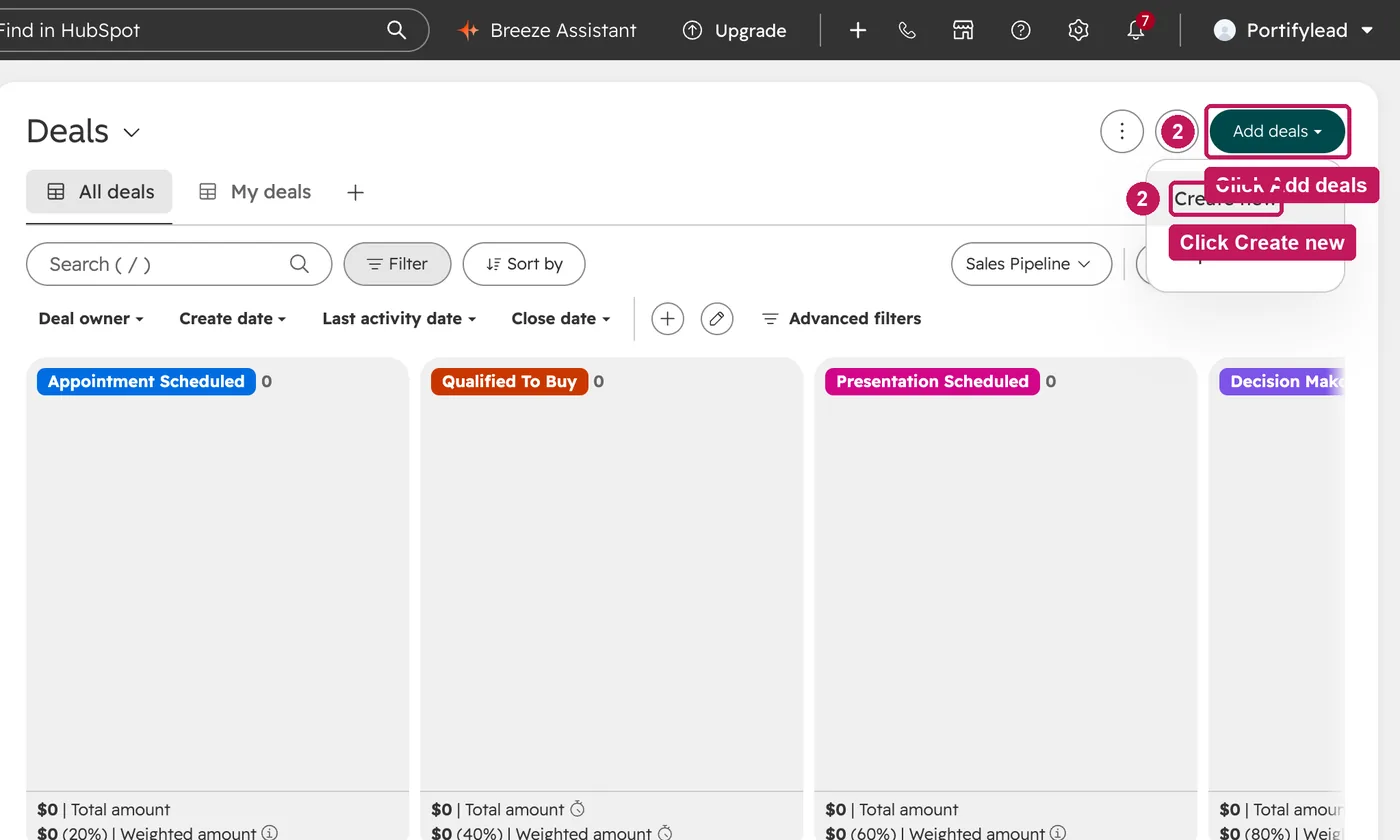
Task: Click the Upgrade link
Action: tap(734, 30)
